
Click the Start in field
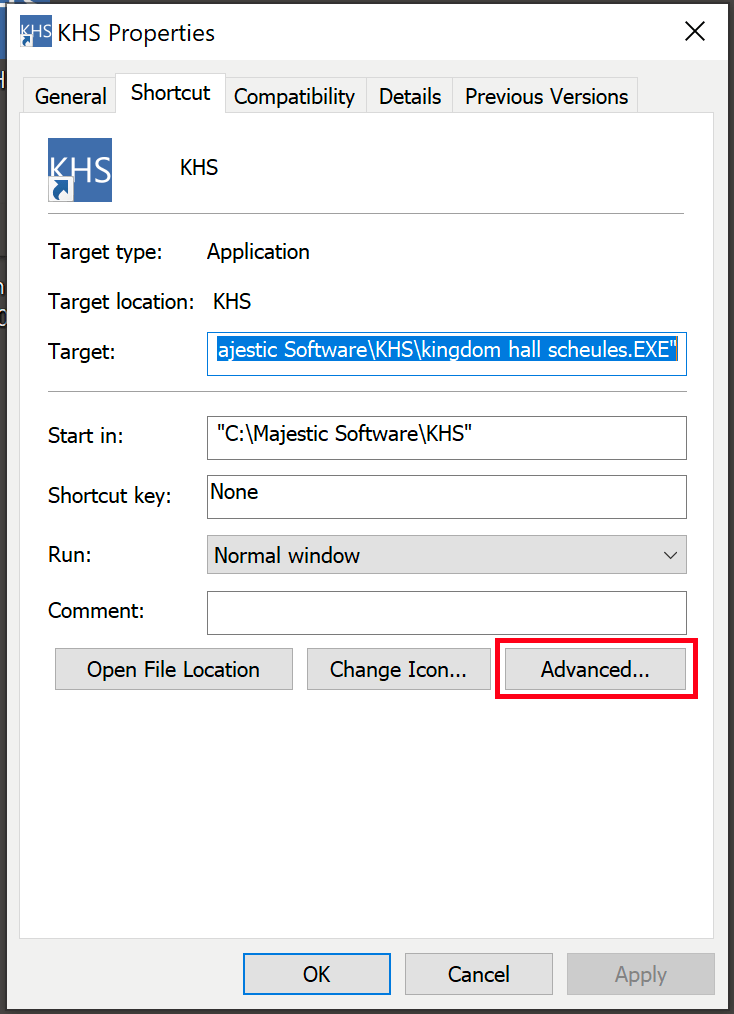click(447, 438)
